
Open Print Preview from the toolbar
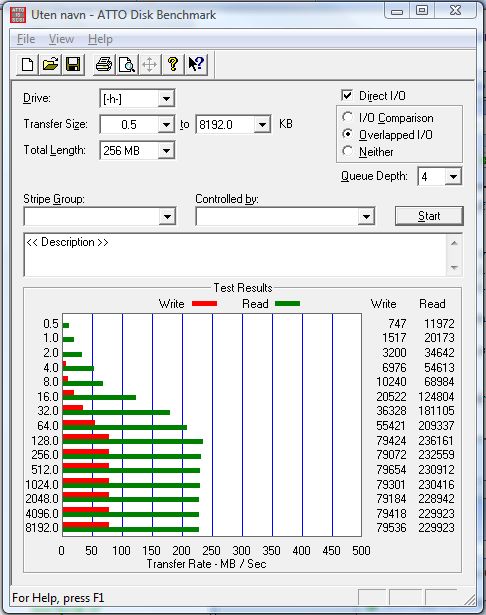click(127, 64)
